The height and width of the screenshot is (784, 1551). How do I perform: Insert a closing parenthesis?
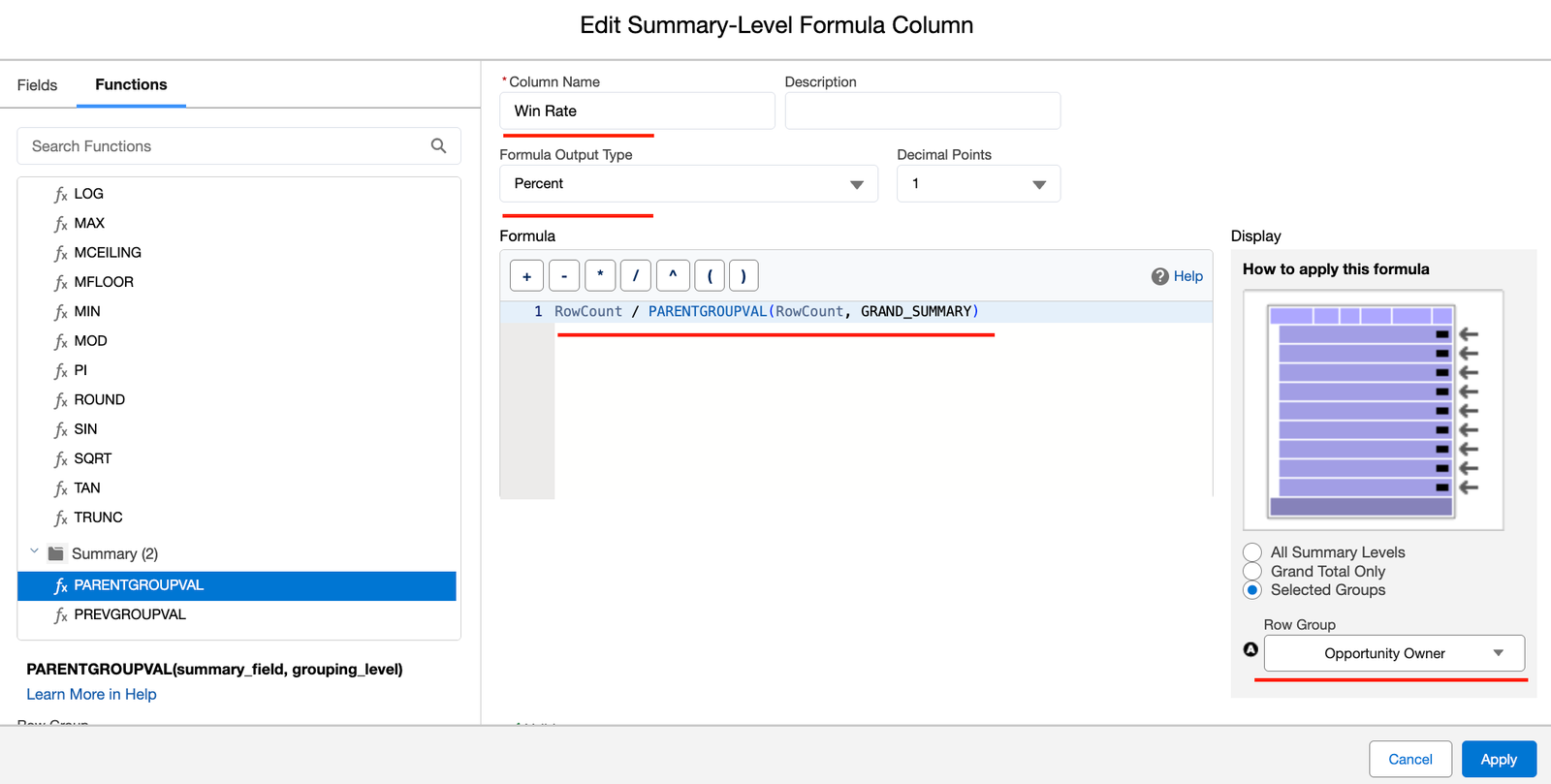click(744, 276)
